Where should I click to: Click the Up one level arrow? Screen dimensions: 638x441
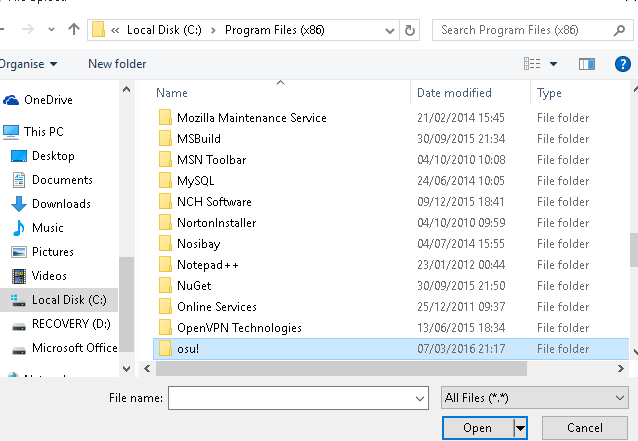pos(74,29)
